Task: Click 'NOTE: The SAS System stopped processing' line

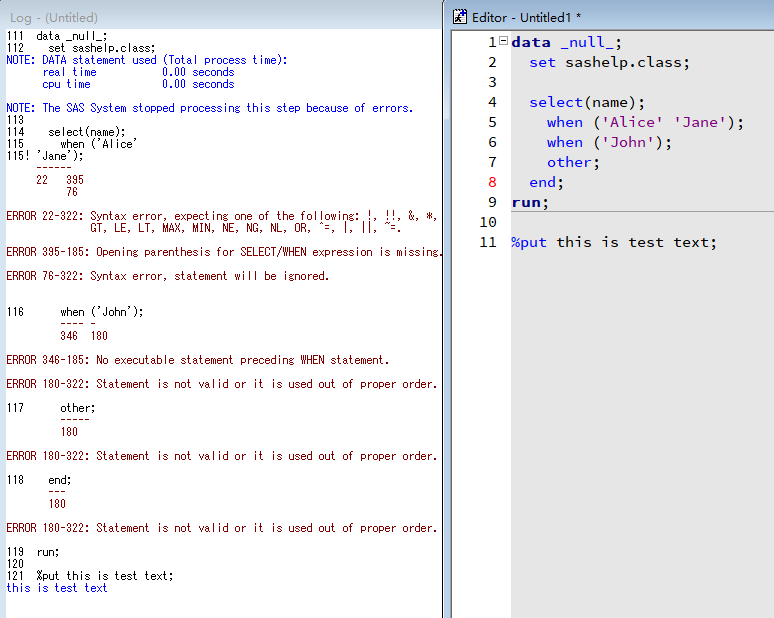Action: coord(209,108)
